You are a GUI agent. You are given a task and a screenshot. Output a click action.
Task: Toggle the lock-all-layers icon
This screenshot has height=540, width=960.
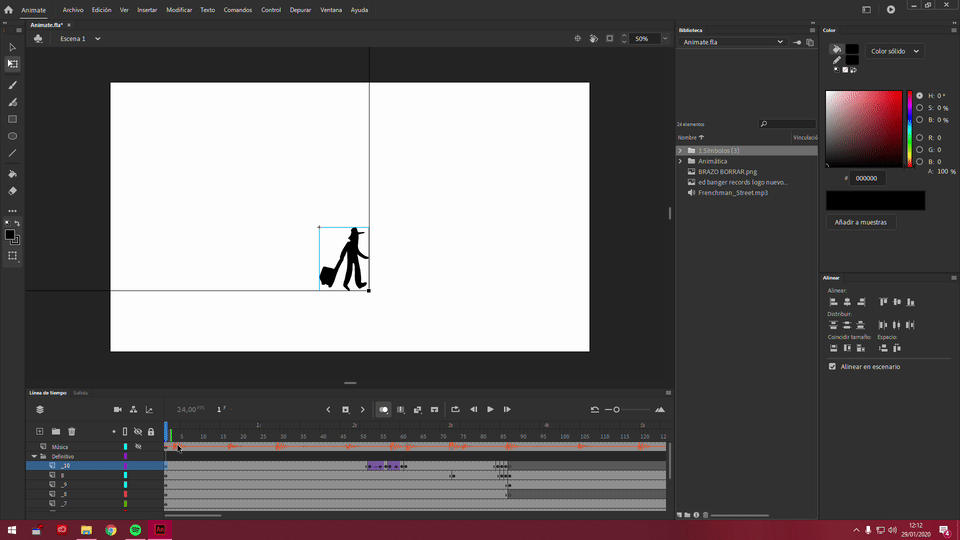click(x=151, y=432)
